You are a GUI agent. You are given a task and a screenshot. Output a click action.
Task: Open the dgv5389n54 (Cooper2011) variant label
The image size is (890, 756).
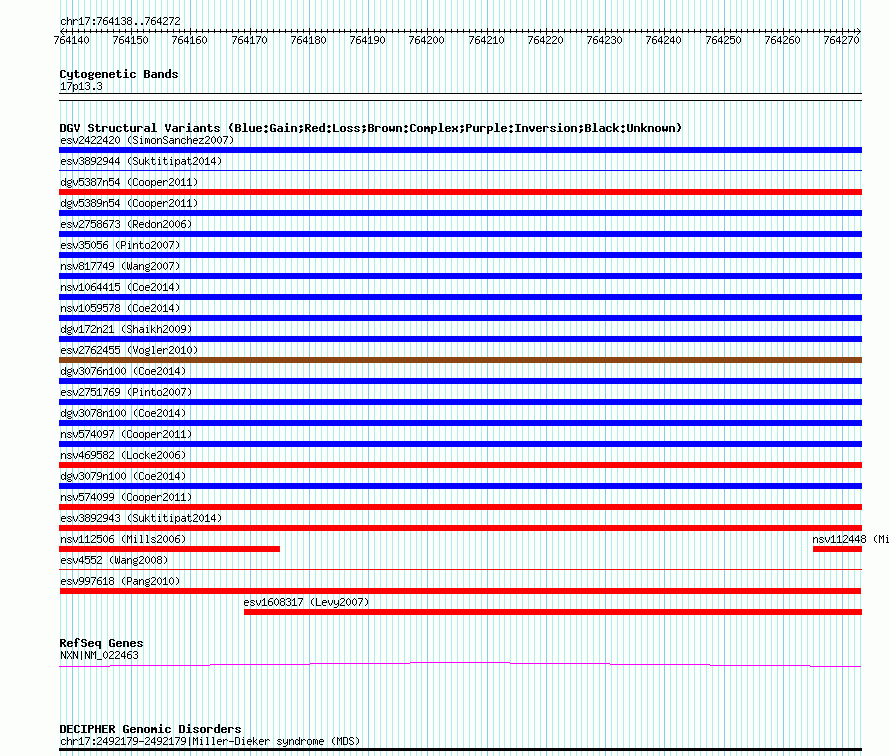tap(129, 203)
